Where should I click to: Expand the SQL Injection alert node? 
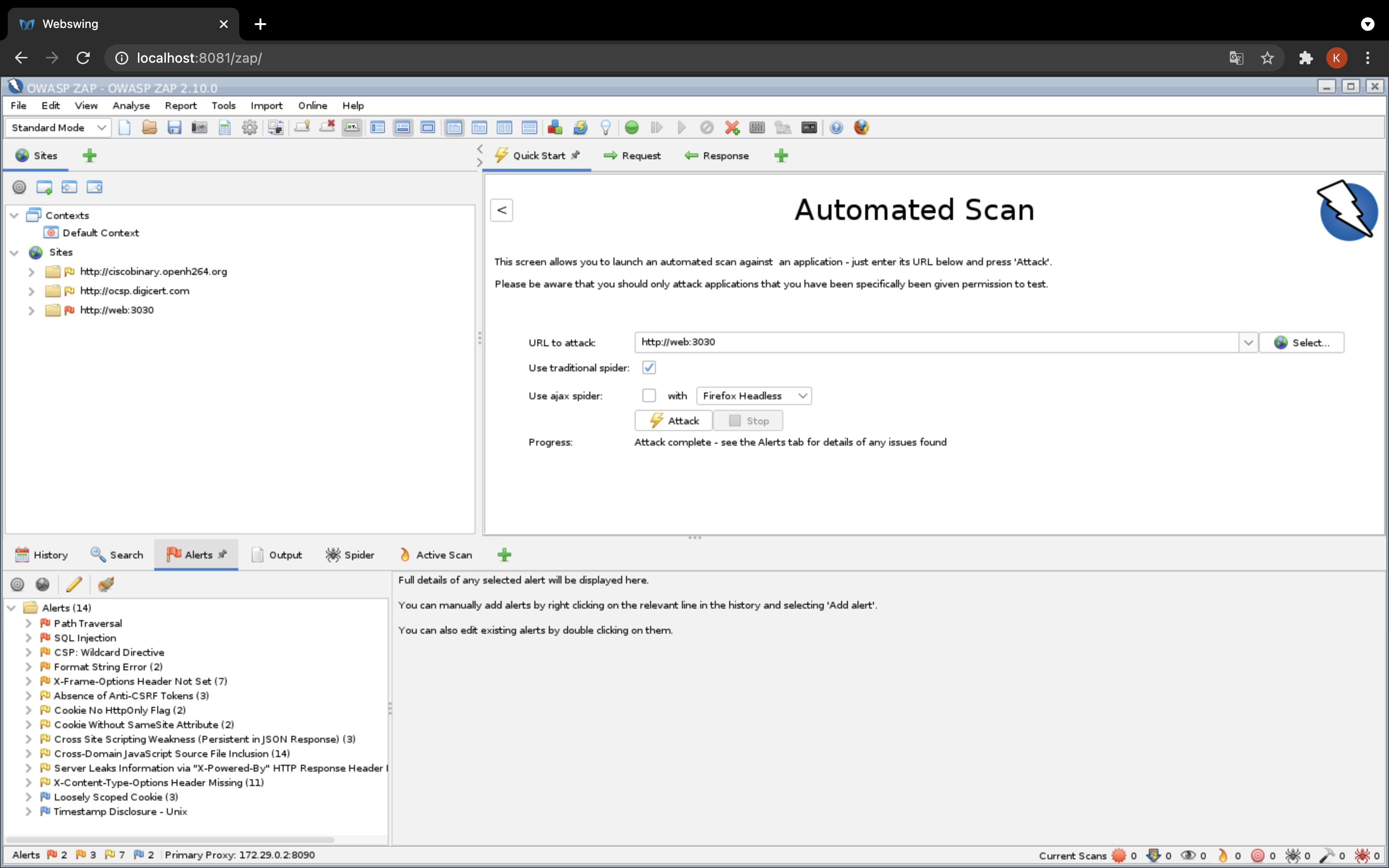[x=28, y=638]
